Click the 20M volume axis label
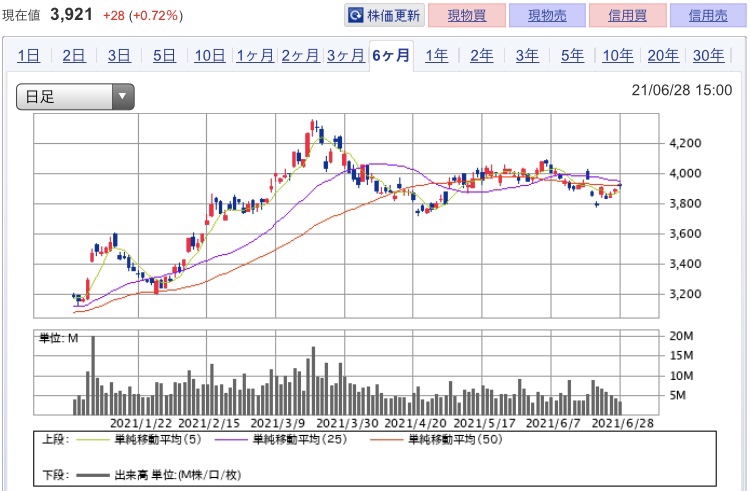Screen dimensions: 750x491 (681, 336)
